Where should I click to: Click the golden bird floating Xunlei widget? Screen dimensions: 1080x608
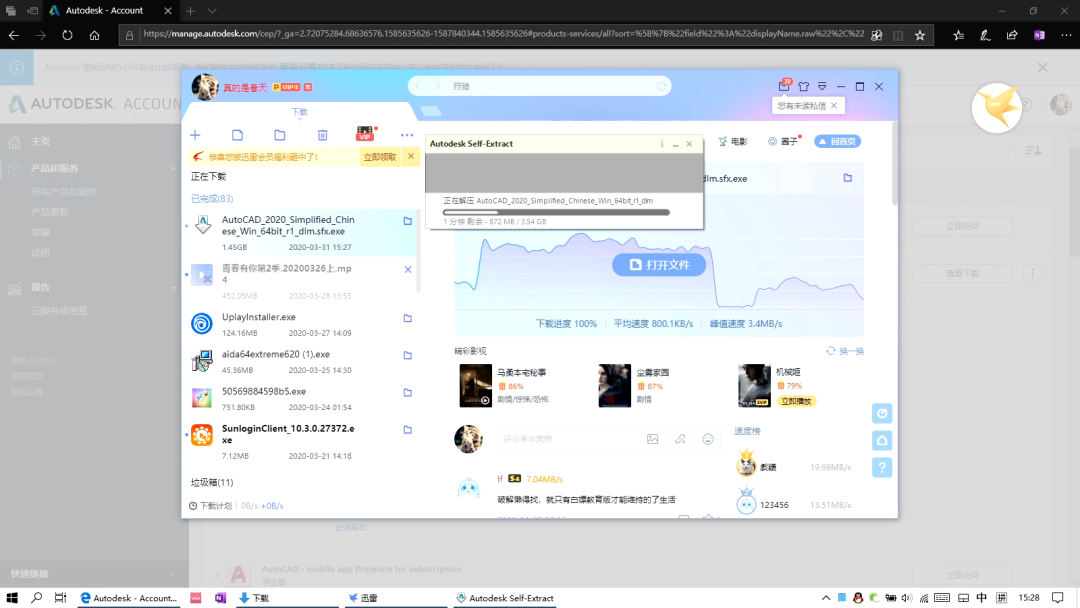click(997, 108)
